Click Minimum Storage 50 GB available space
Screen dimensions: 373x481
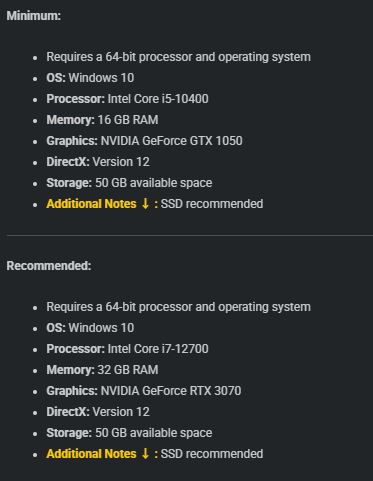tap(129, 183)
